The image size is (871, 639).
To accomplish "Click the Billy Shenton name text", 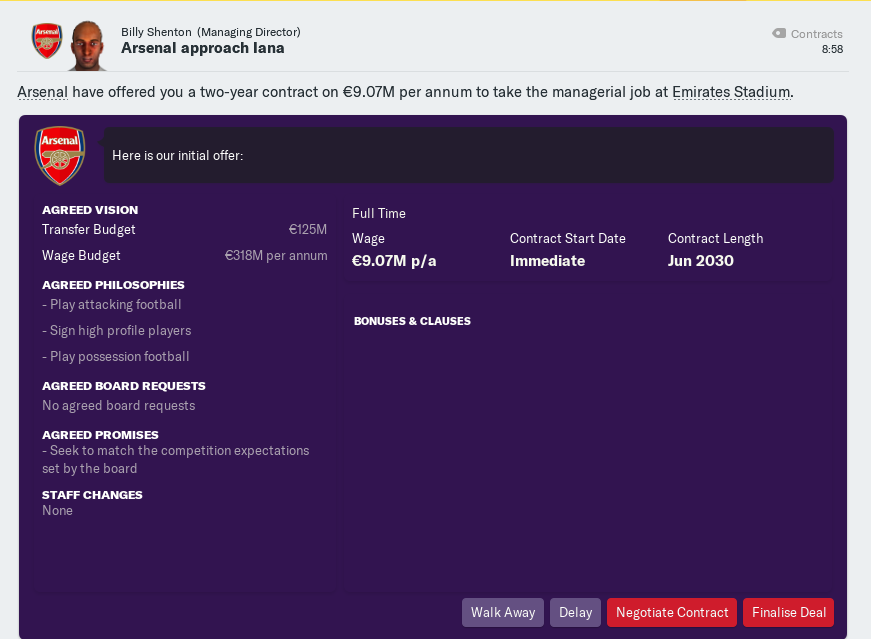I will 156,32.
